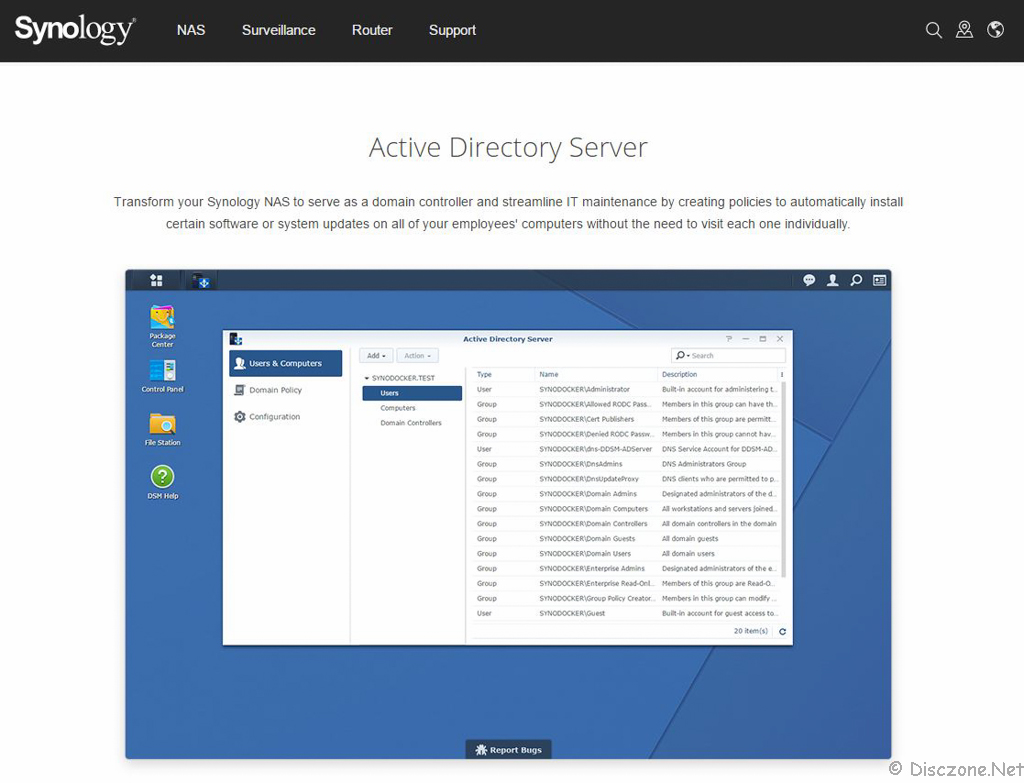Open the Router menu
The width and height of the screenshot is (1024, 783).
pos(372,30)
